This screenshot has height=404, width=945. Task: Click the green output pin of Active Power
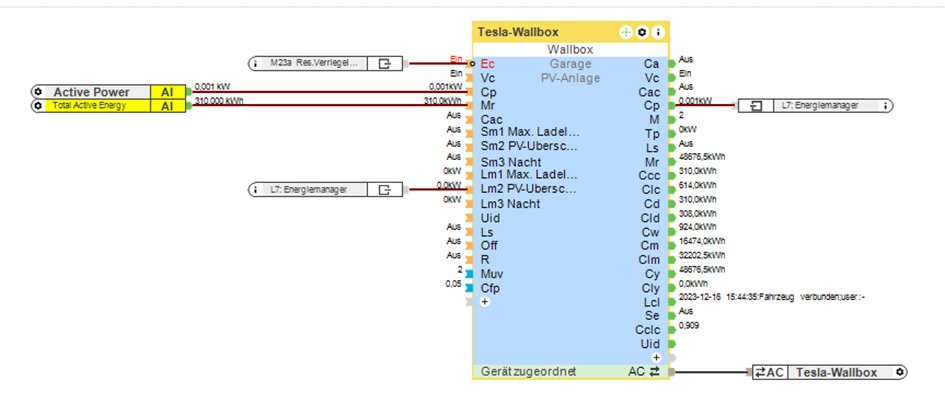coord(189,92)
